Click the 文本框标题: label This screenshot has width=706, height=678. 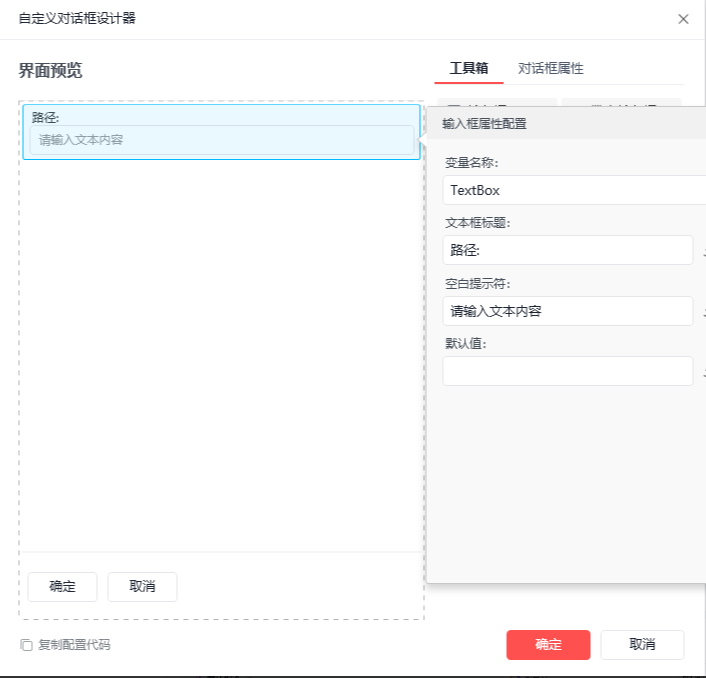point(477,222)
